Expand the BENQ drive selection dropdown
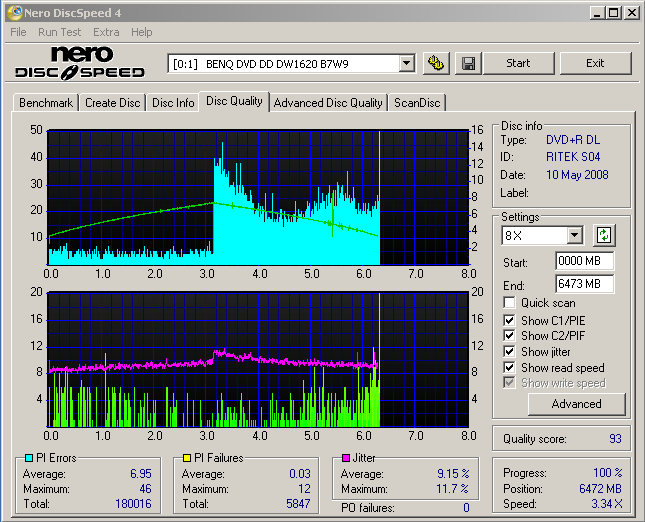 tap(406, 64)
